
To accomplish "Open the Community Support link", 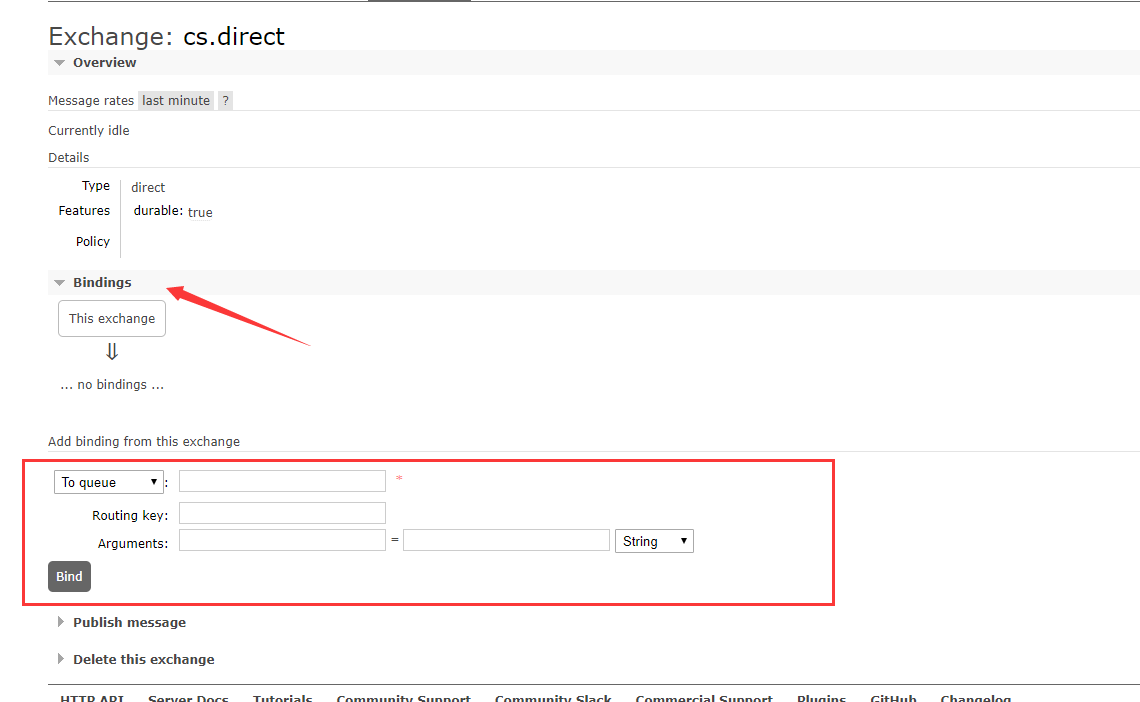I will (x=403, y=698).
